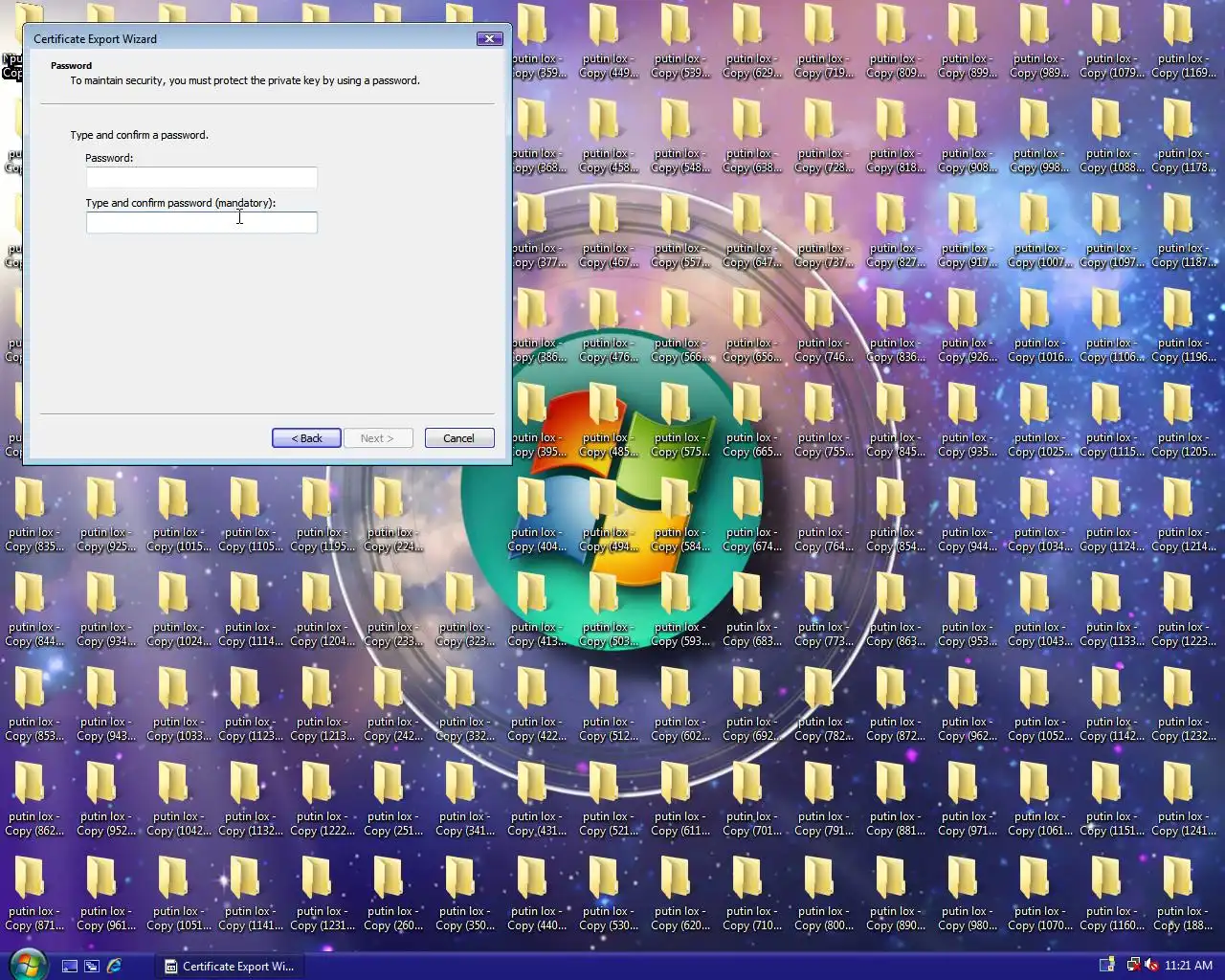Viewport: 1225px width, 980px height.
Task: Select folder putin lox - Copy (656...
Action: [752, 326]
